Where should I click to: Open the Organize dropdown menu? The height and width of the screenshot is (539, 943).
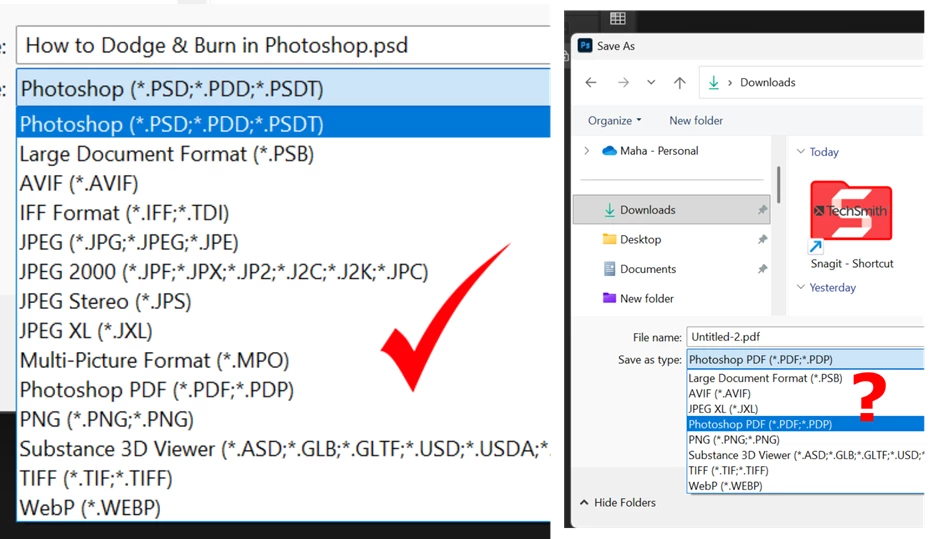pos(615,120)
